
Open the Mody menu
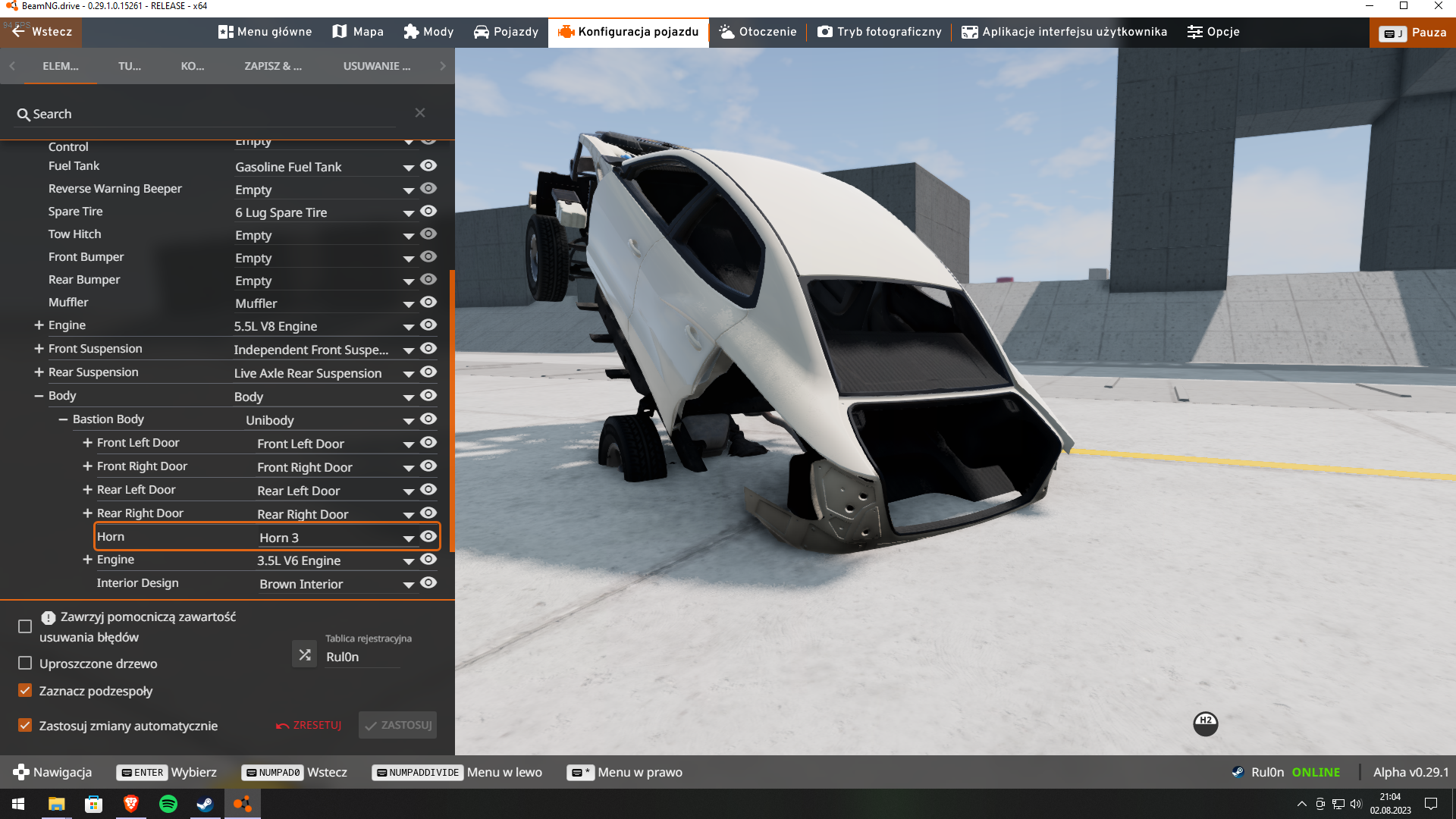(428, 32)
